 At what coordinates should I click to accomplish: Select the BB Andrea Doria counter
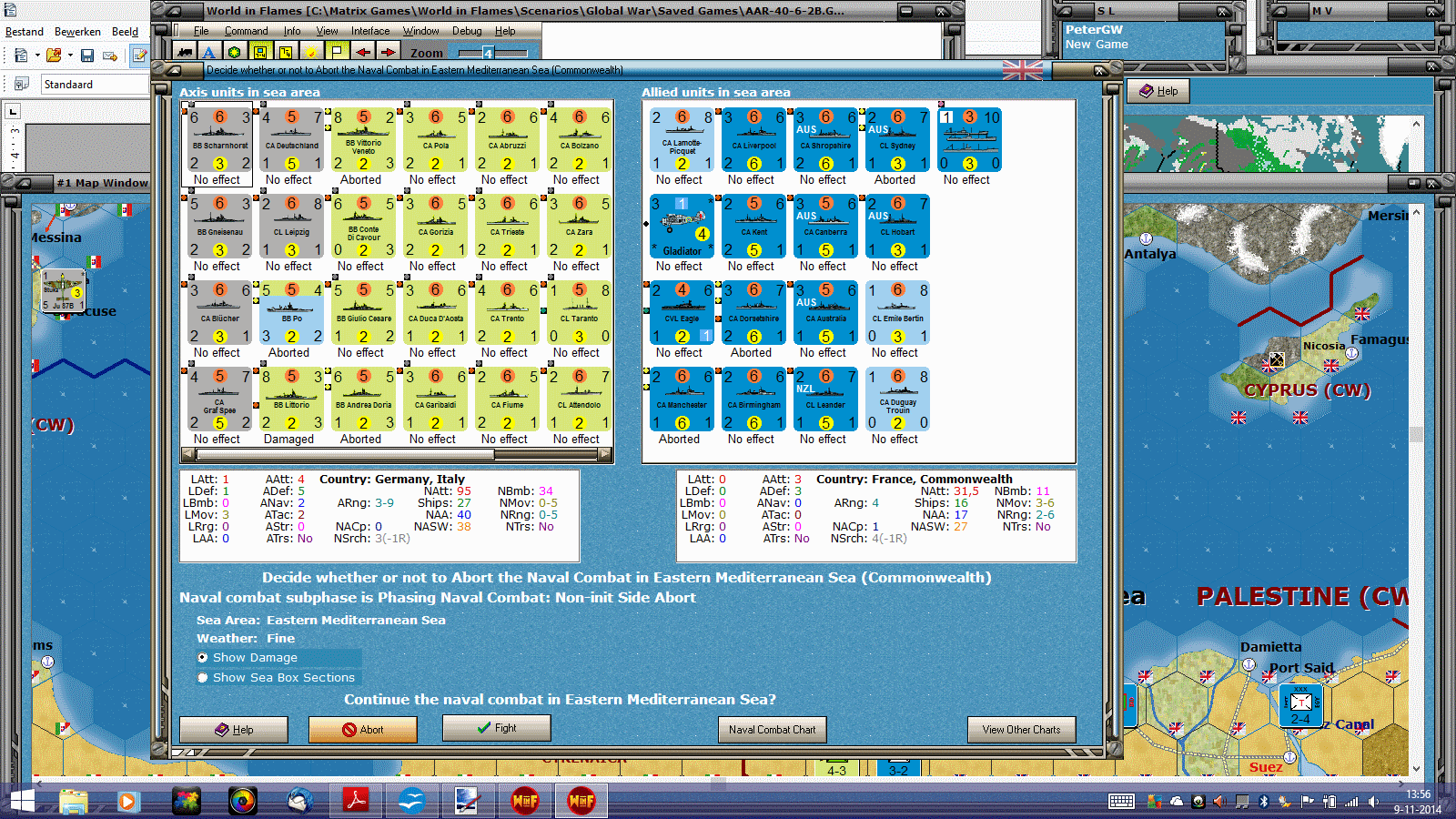[x=363, y=399]
